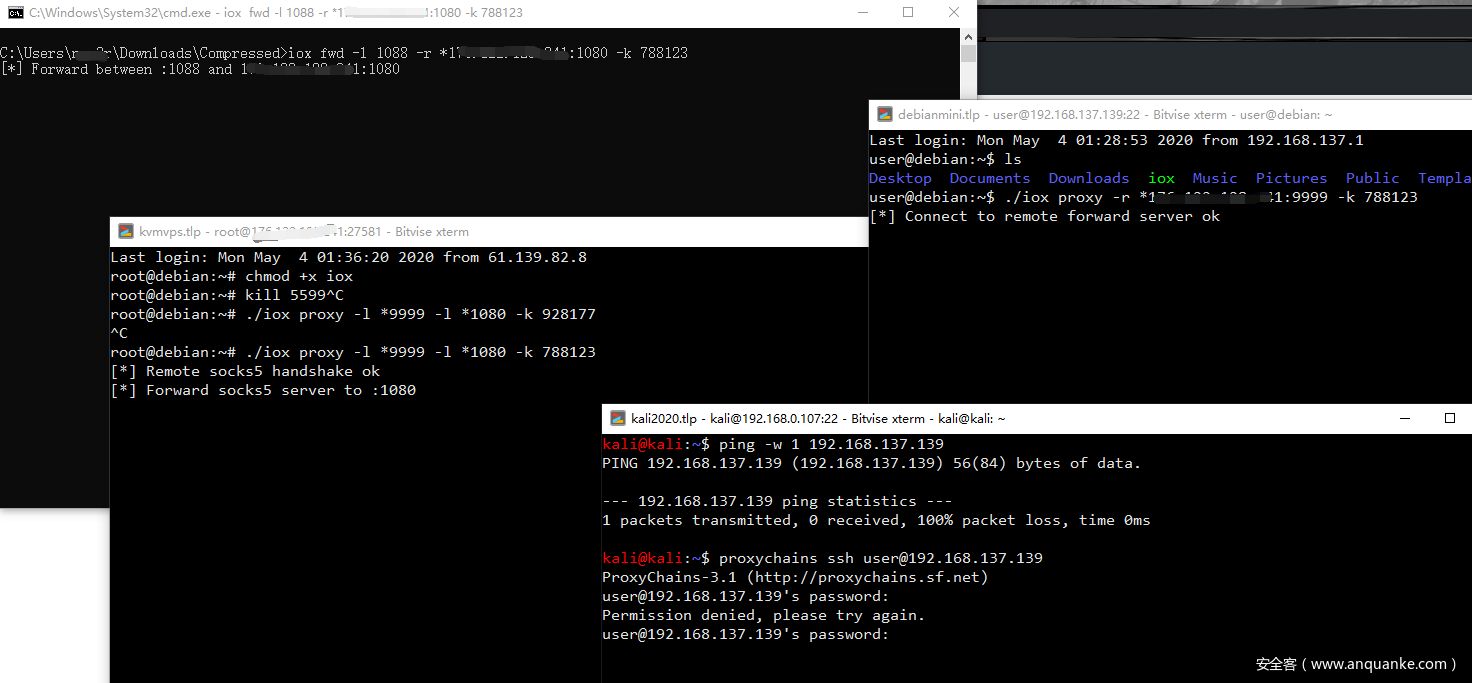This screenshot has width=1472, height=683.
Task: Focus the kali2020.tlp window title bar
Action: point(818,418)
